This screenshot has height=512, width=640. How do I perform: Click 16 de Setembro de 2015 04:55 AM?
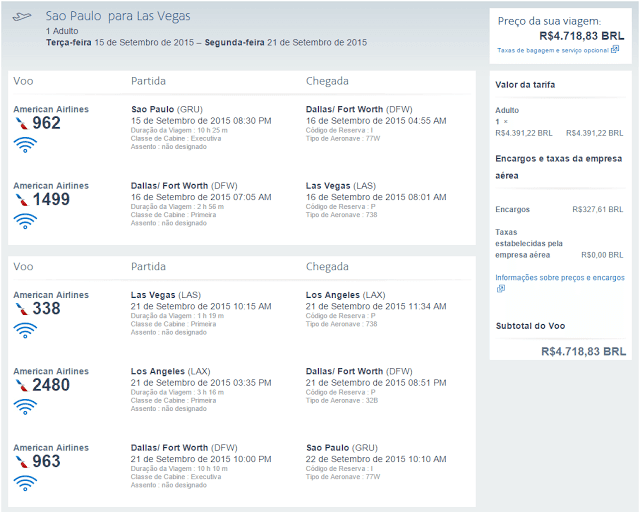(376, 121)
